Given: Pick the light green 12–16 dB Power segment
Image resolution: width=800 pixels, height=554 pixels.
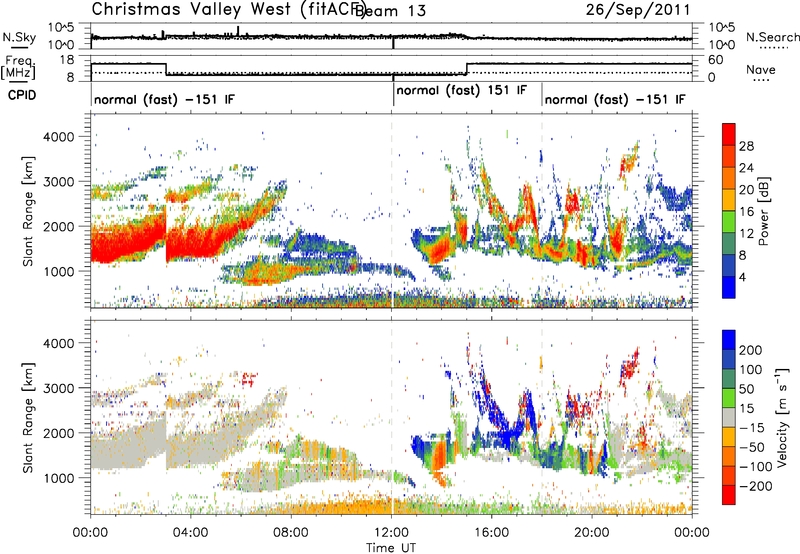Looking at the screenshot, I should tap(729, 222).
